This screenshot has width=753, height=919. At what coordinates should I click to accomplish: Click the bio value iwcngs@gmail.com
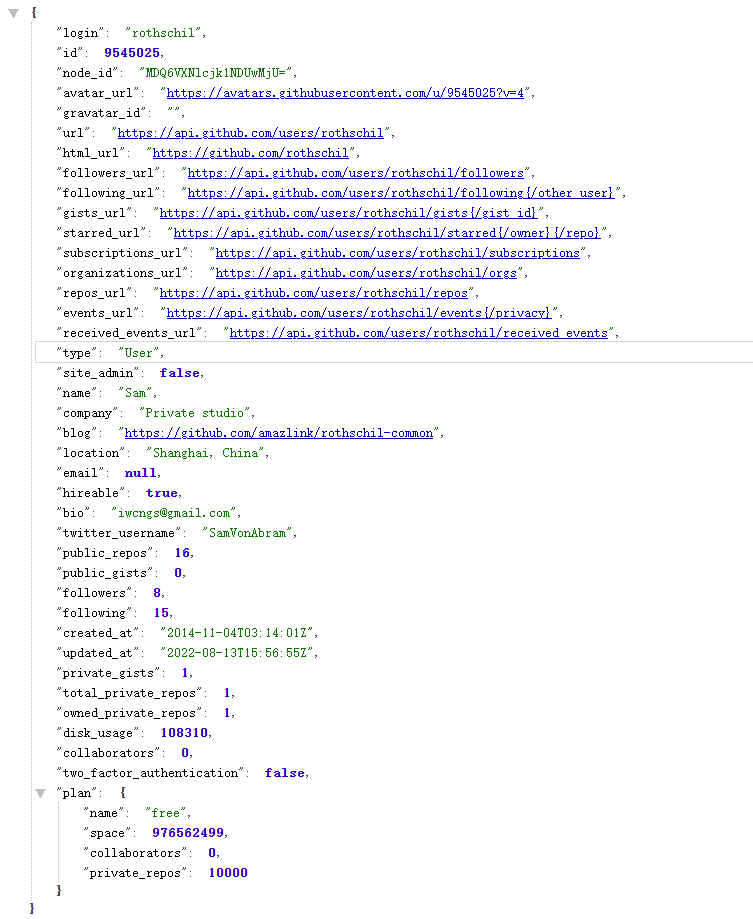[173, 513]
